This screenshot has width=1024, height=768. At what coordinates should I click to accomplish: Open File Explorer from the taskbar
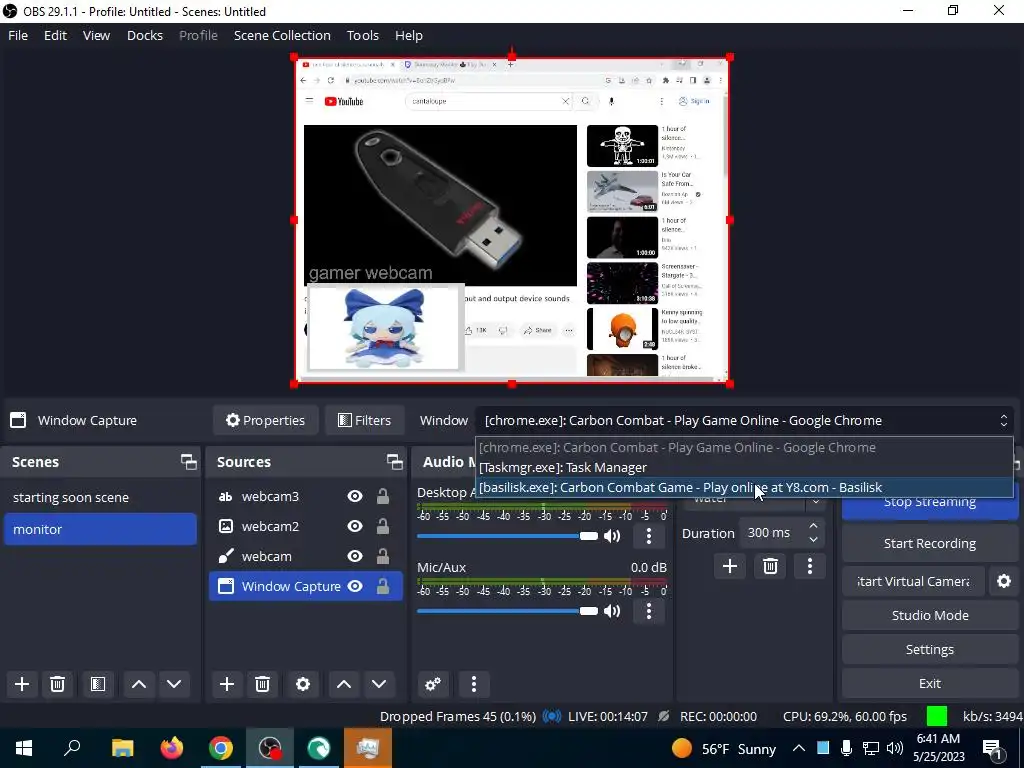click(x=122, y=748)
